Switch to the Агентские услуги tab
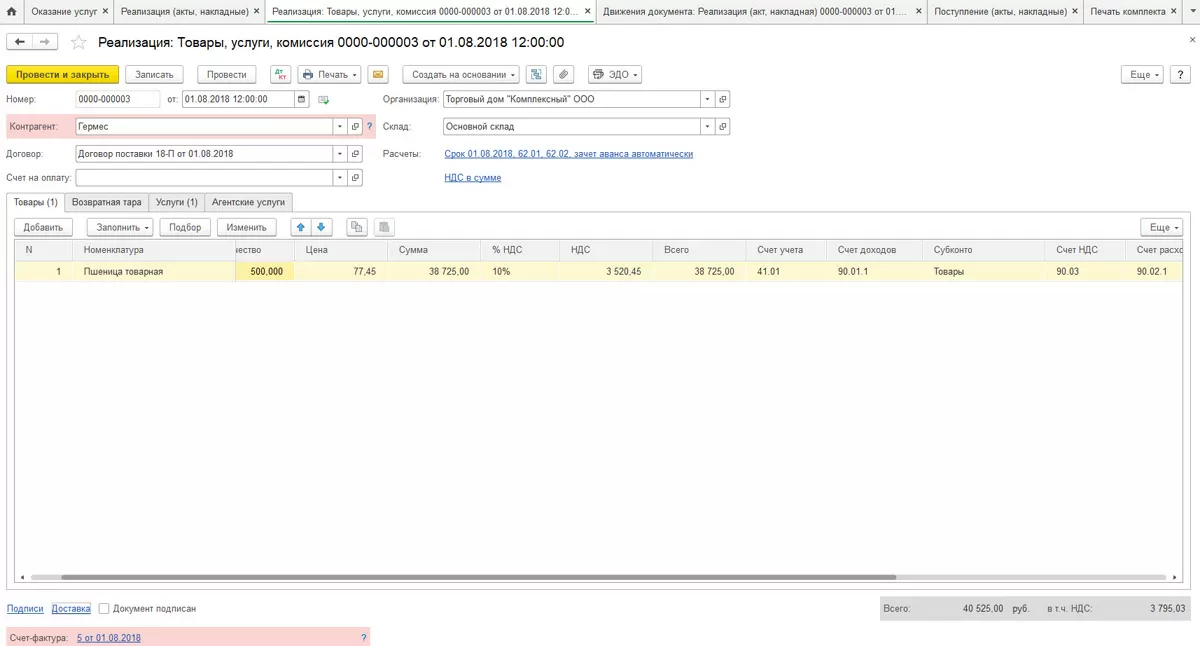The height and width of the screenshot is (646, 1200). [x=248, y=202]
